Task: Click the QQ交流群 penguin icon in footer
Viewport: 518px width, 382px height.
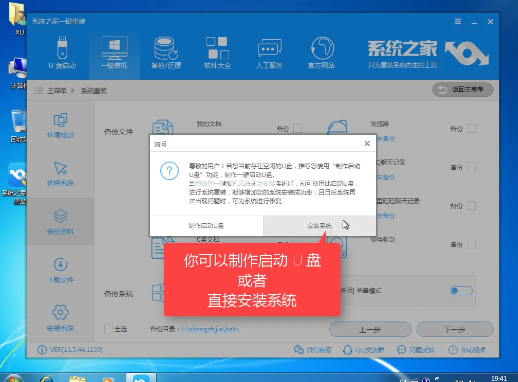Action: [x=347, y=349]
